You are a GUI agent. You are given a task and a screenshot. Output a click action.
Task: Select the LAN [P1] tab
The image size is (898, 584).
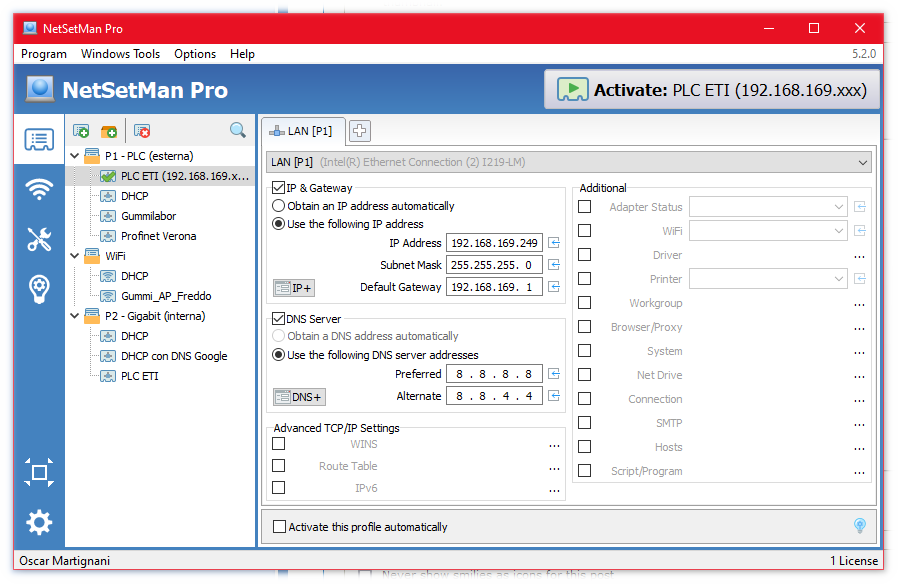(303, 131)
